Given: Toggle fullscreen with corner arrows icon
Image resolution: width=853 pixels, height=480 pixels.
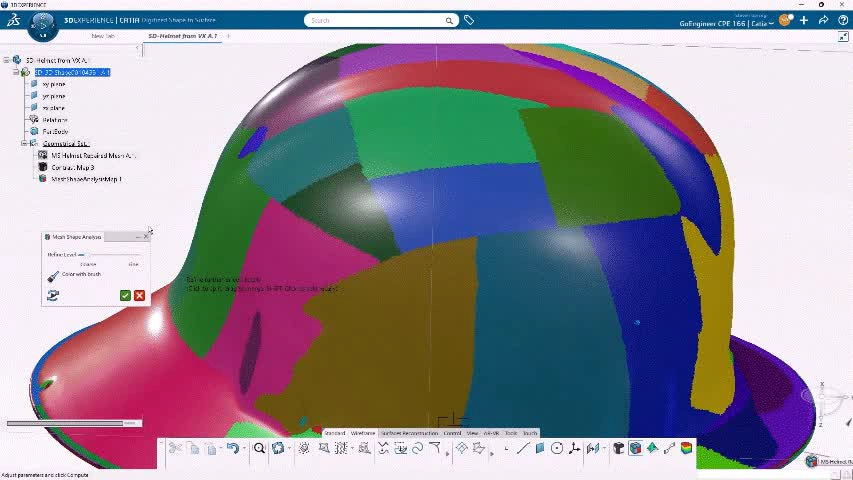Looking at the screenshot, I should point(843,36).
